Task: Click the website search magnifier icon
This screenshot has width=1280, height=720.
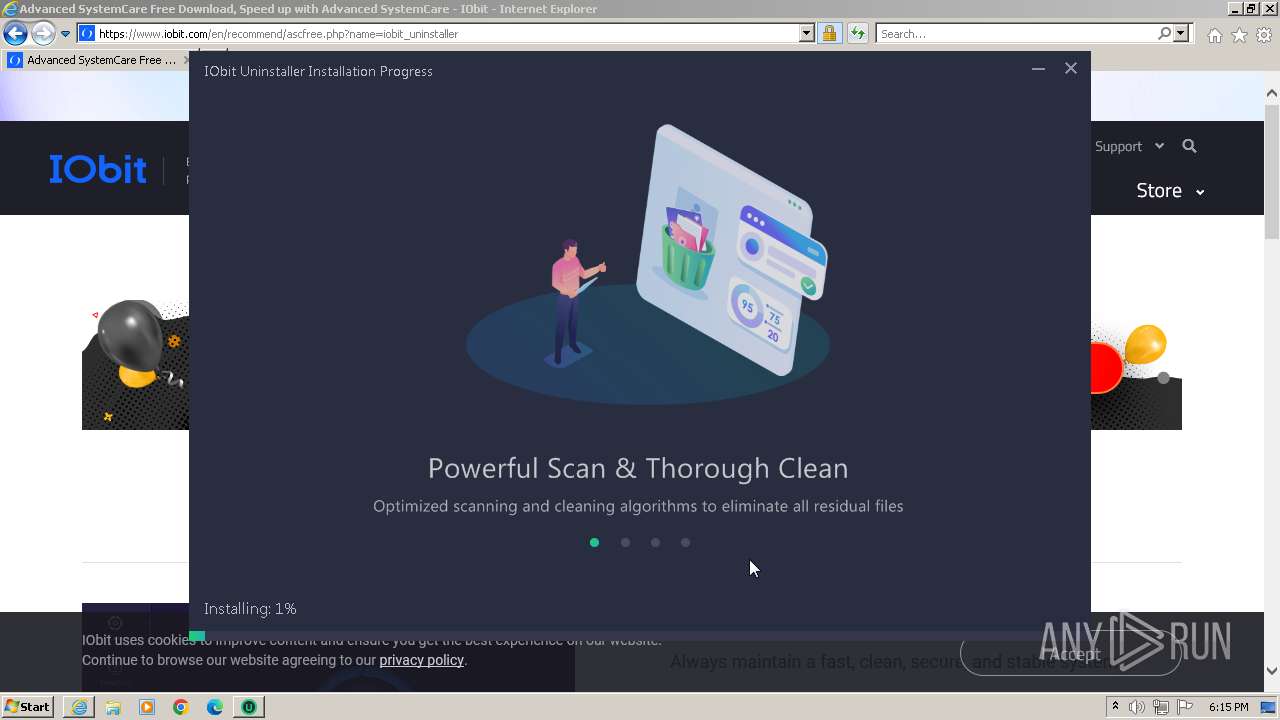Action: [x=1189, y=146]
